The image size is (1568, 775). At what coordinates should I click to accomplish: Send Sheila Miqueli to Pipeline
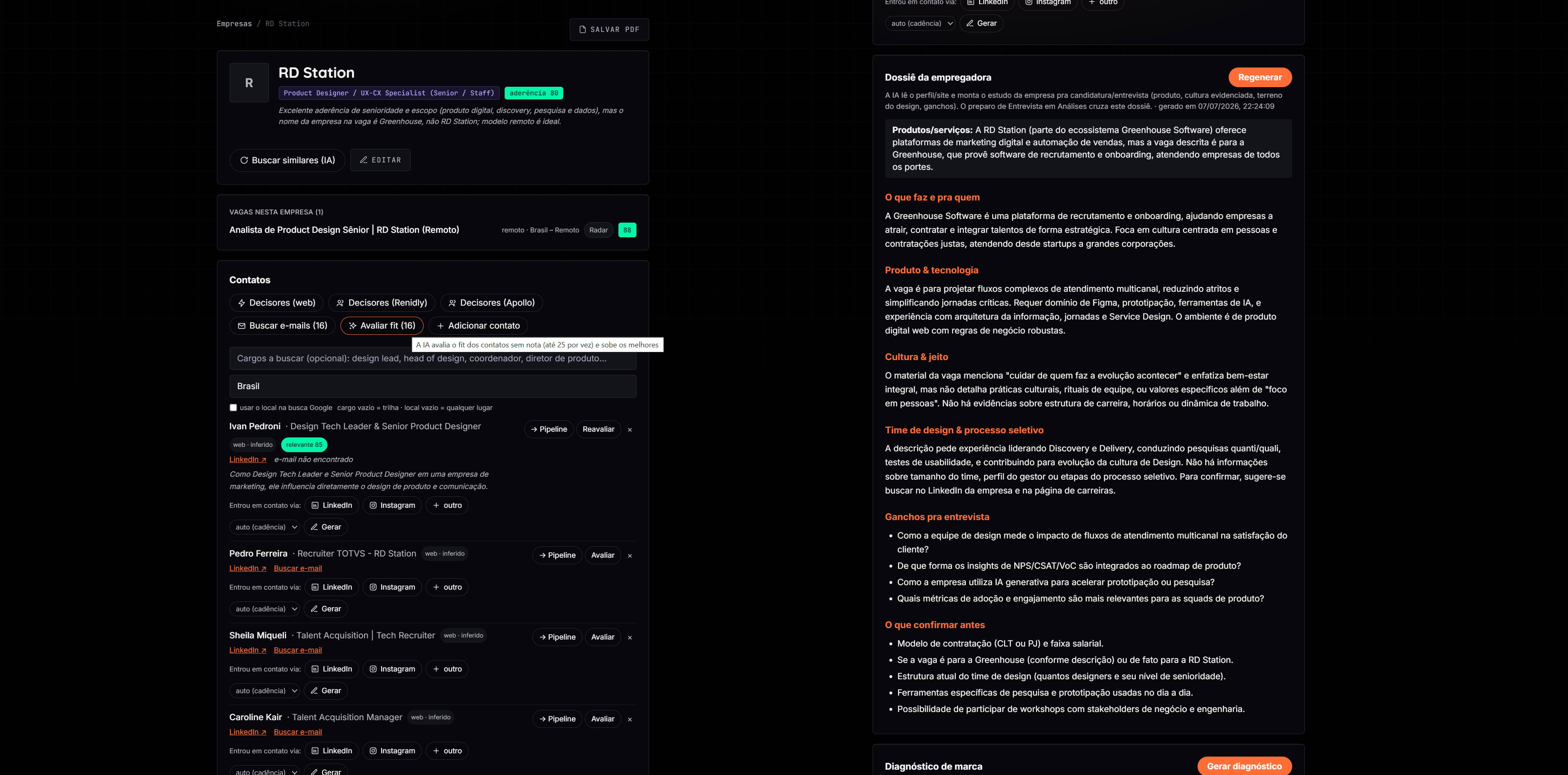(557, 638)
